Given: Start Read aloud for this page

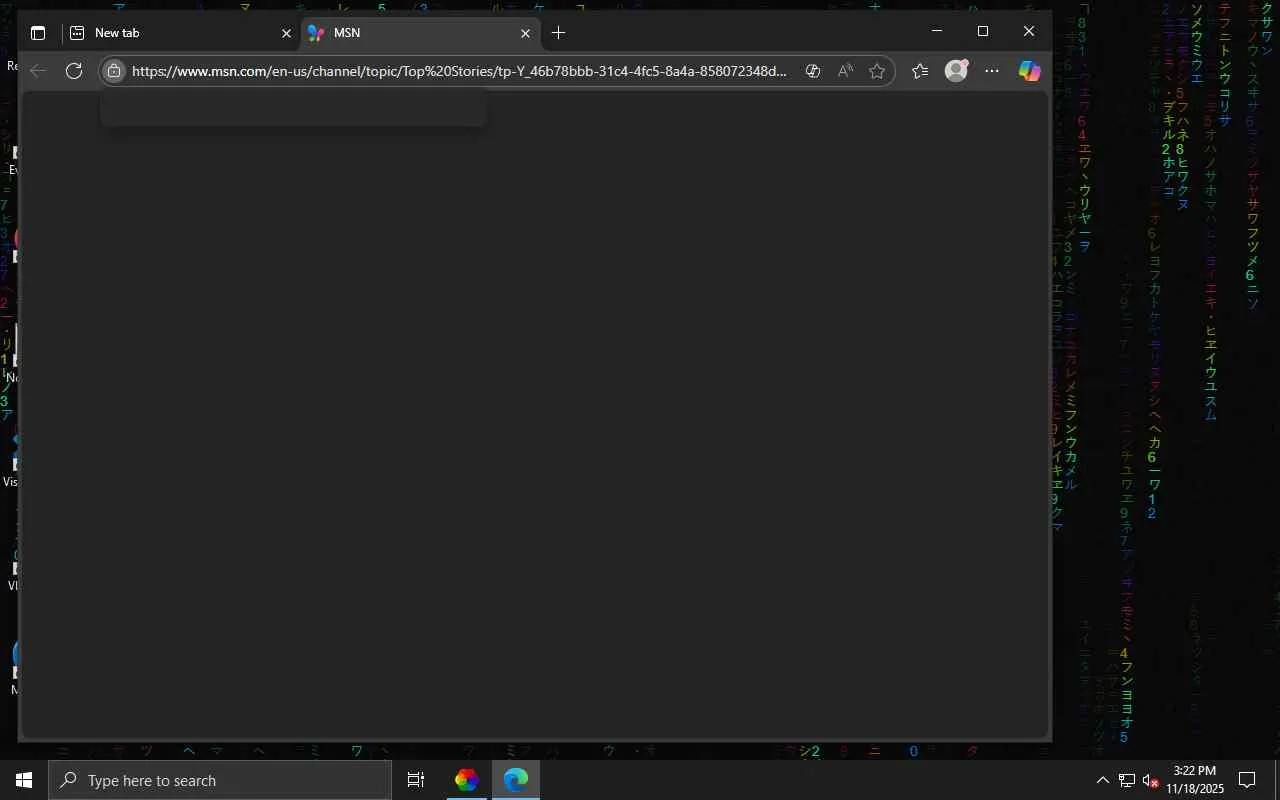Looking at the screenshot, I should (x=845, y=71).
